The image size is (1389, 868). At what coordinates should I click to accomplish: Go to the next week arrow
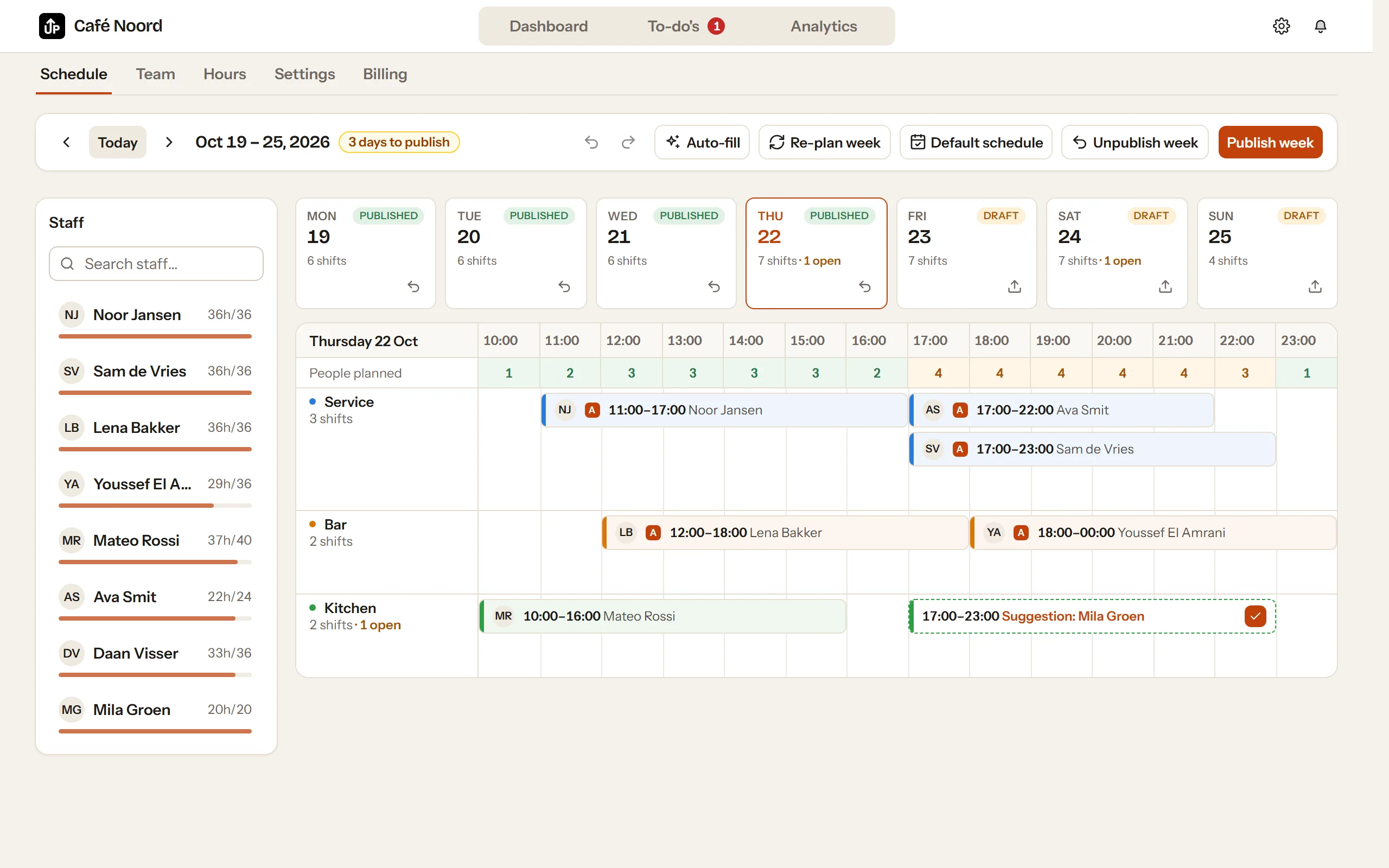pos(169,142)
